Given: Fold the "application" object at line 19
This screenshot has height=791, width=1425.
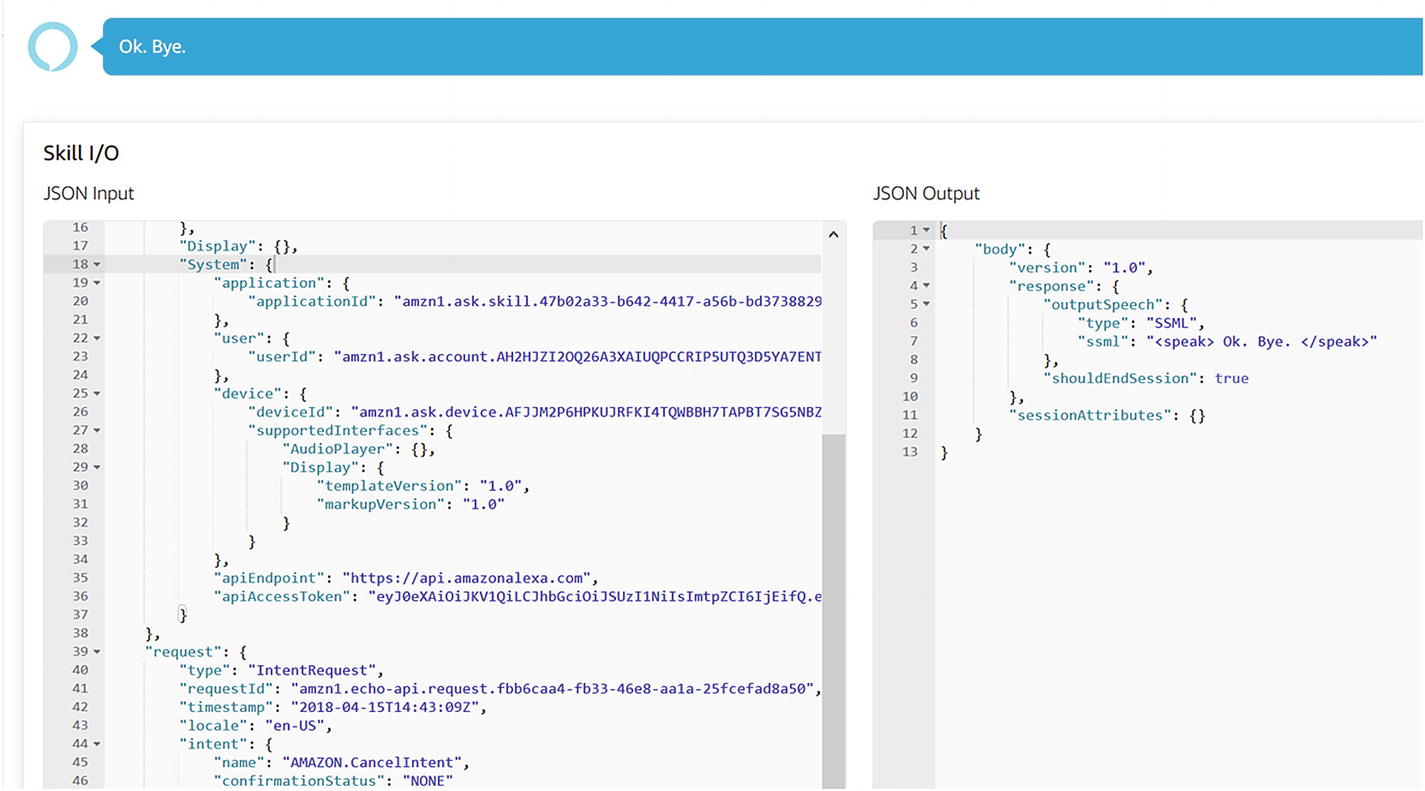Looking at the screenshot, I should [x=97, y=283].
